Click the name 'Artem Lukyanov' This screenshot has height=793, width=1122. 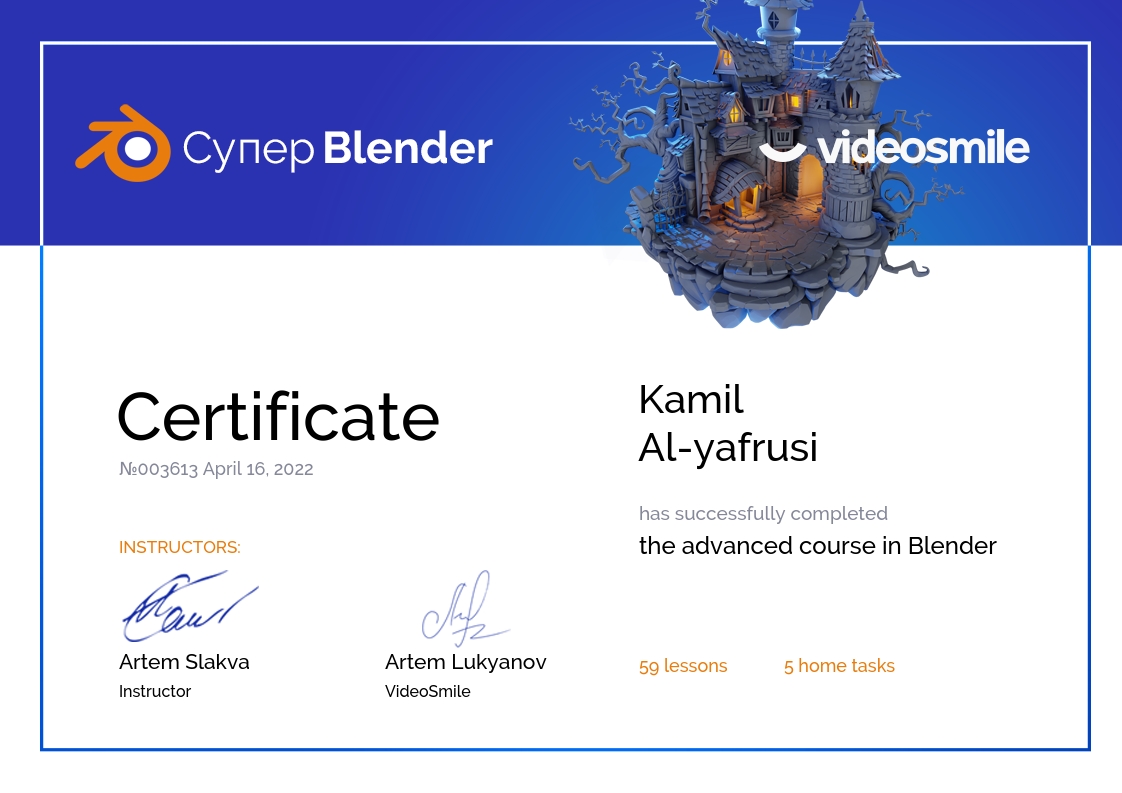pyautogui.click(x=466, y=662)
